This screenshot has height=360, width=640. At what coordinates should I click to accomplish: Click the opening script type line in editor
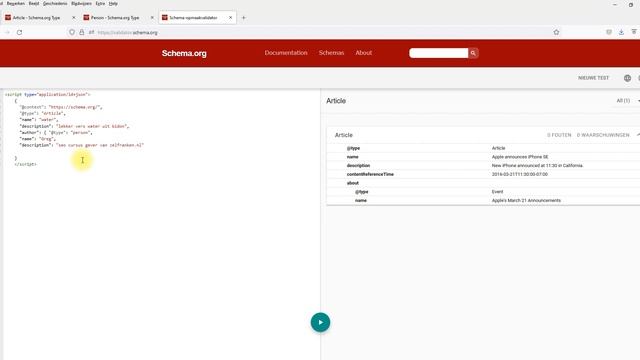coord(47,94)
